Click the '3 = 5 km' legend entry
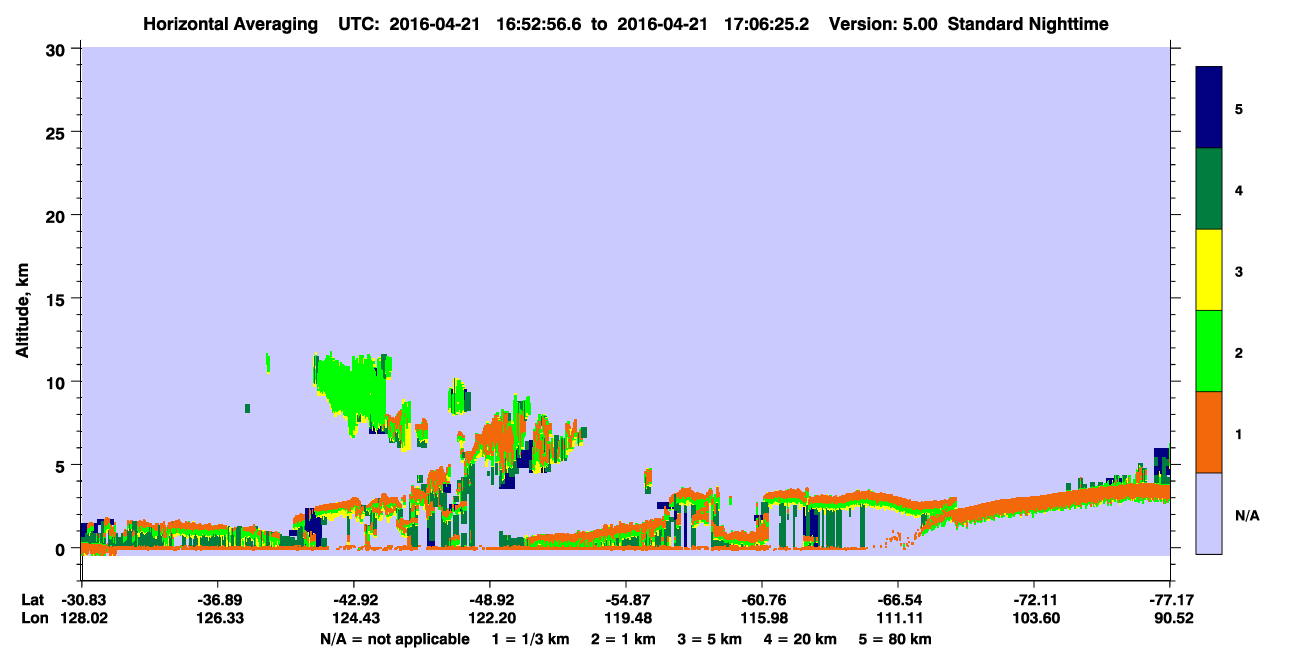The width and height of the screenshot is (1300, 667). (709, 639)
